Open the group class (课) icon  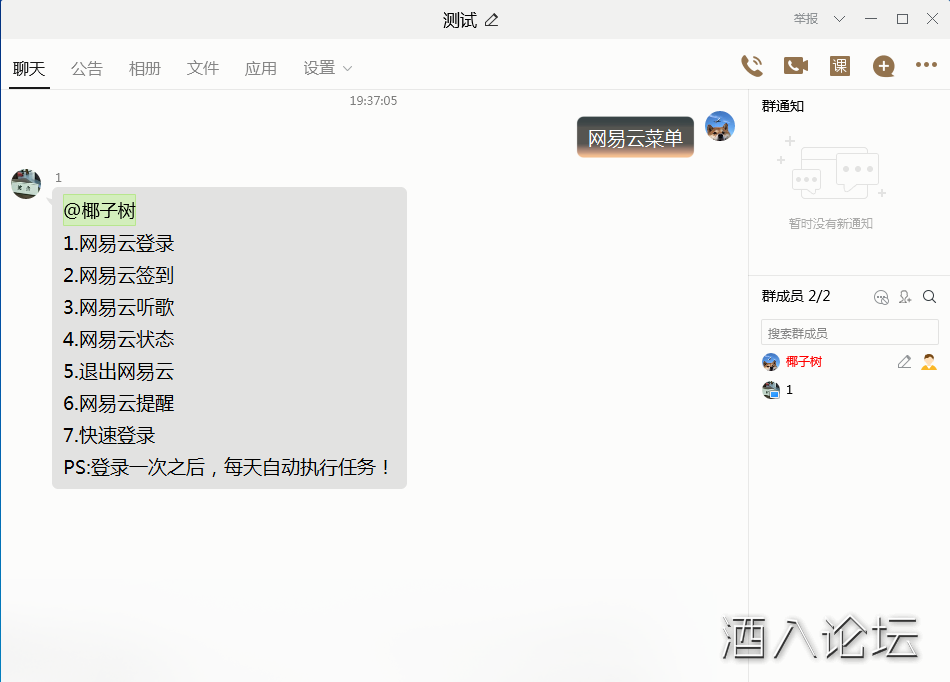(x=840, y=66)
